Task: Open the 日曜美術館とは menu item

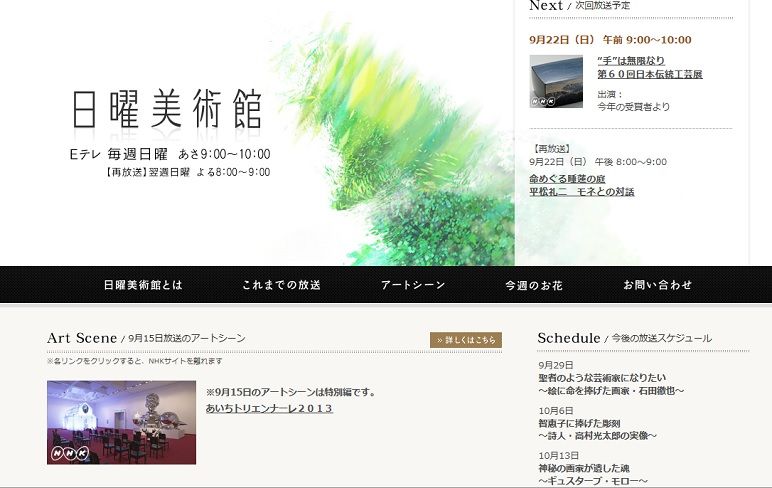Action: (x=143, y=285)
